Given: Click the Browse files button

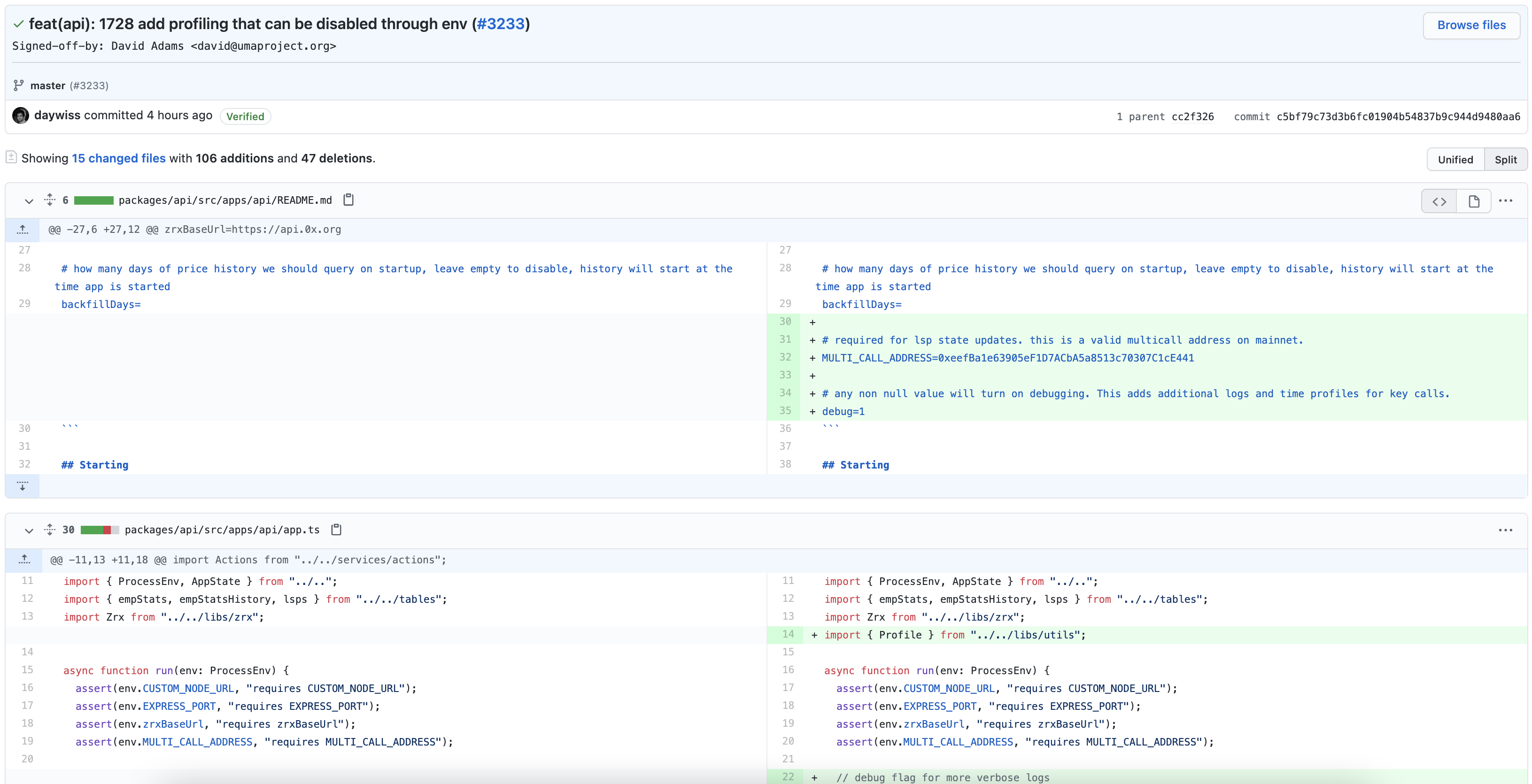Looking at the screenshot, I should tap(1471, 25).
